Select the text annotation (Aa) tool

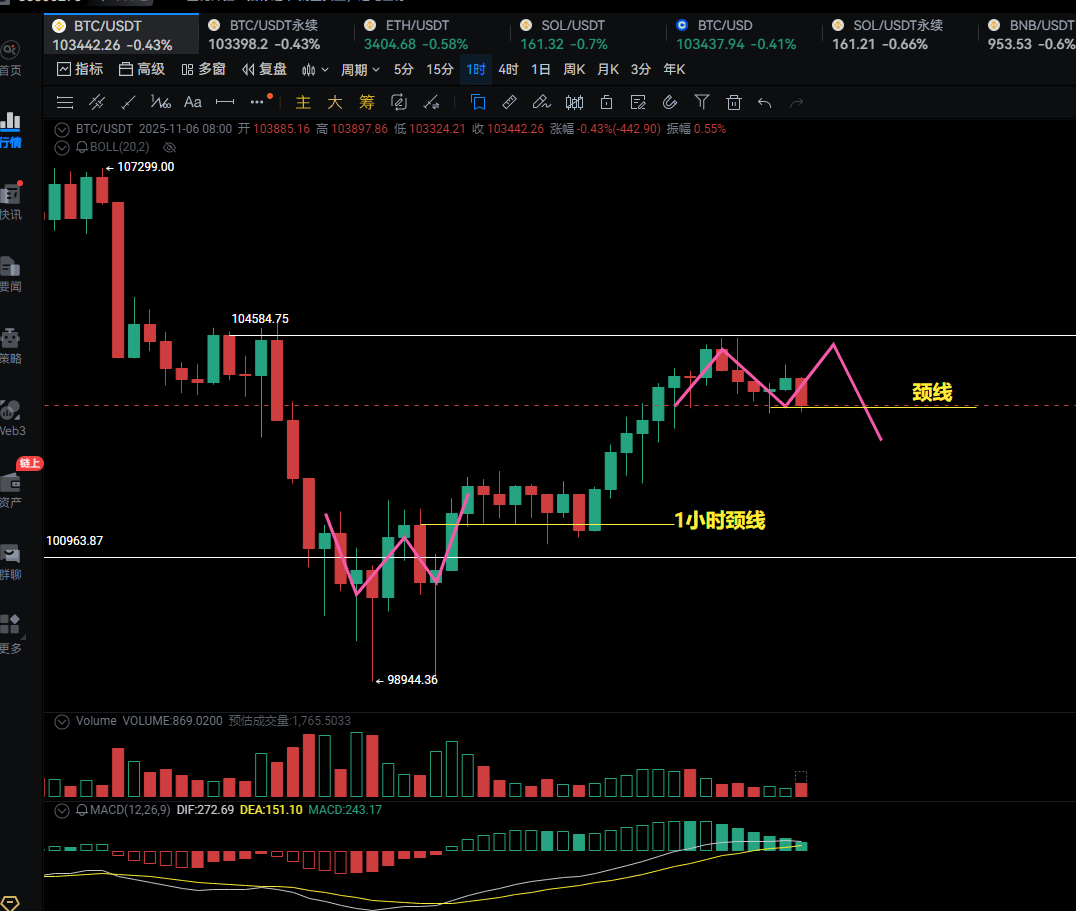193,102
